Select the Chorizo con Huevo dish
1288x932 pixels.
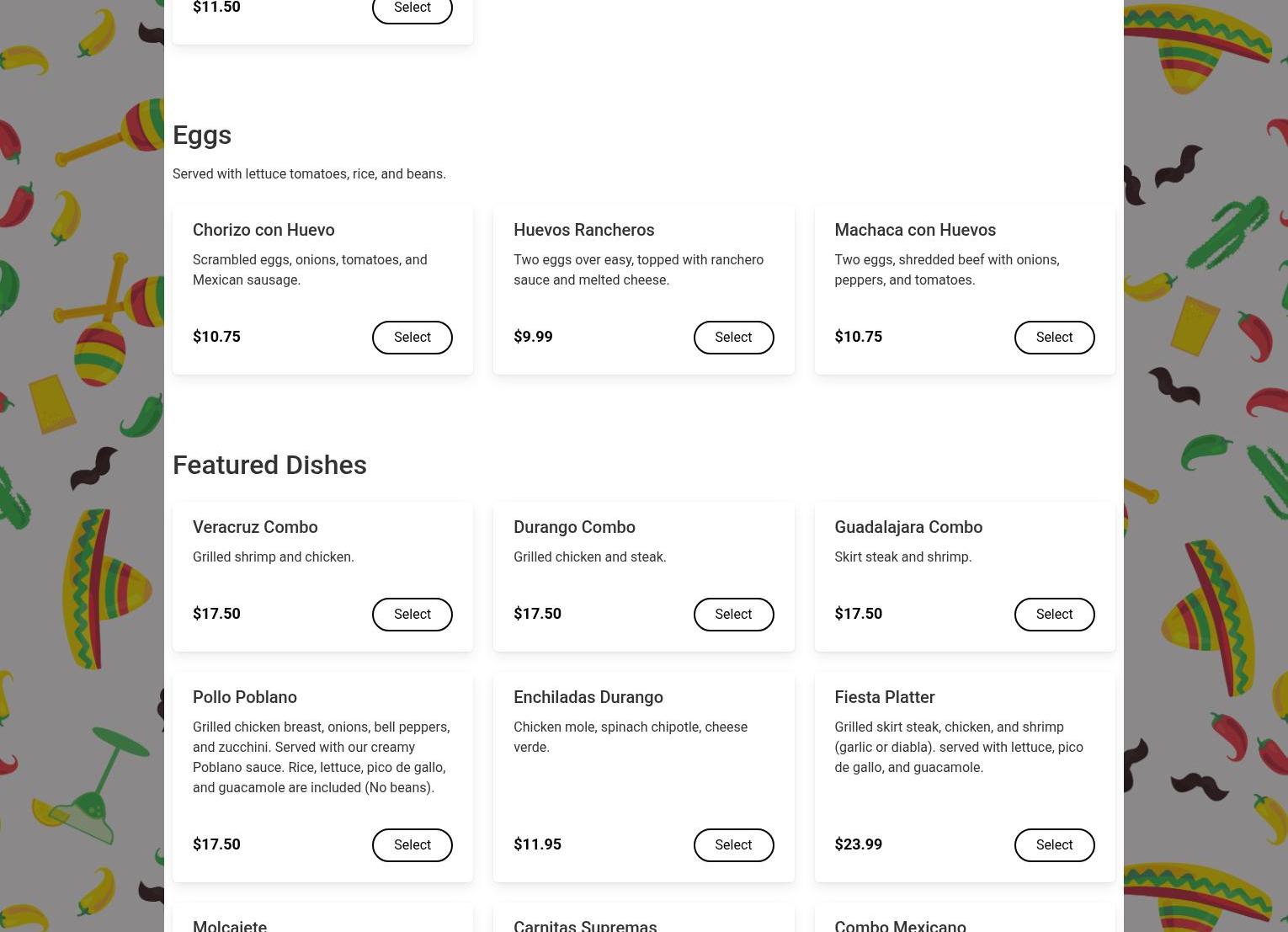tap(412, 338)
